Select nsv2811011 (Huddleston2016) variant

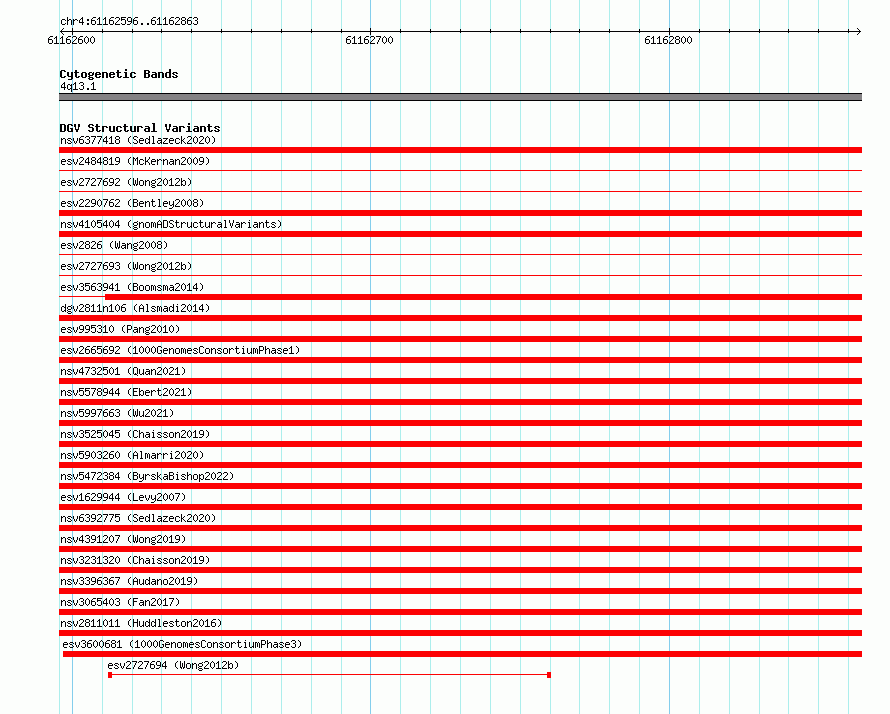click(x=141, y=623)
